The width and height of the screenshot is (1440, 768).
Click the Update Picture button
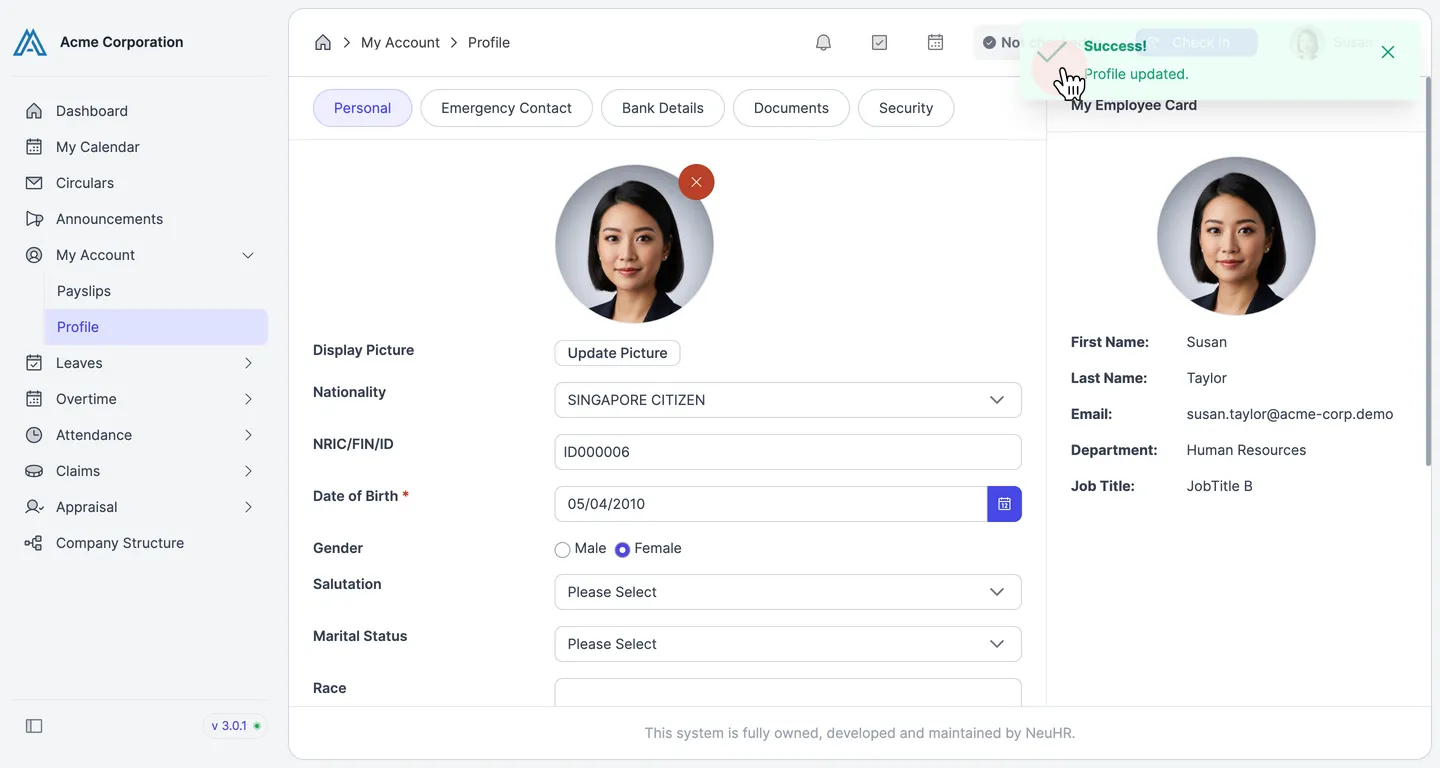pyautogui.click(x=617, y=353)
